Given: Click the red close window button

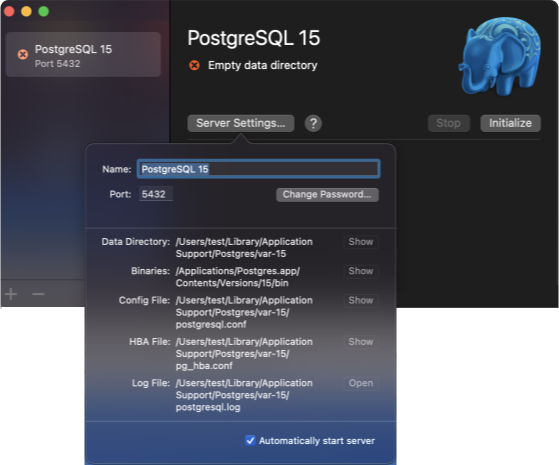Looking at the screenshot, I should point(9,11).
